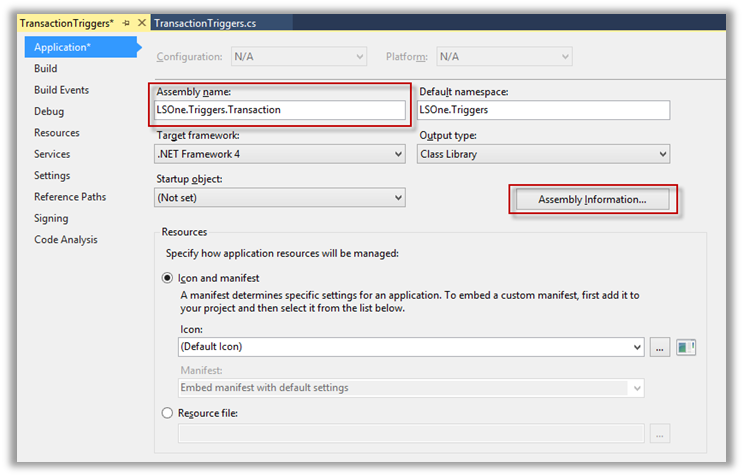Open the Settings properties page
This screenshot has height=476, width=743.
click(x=52, y=175)
